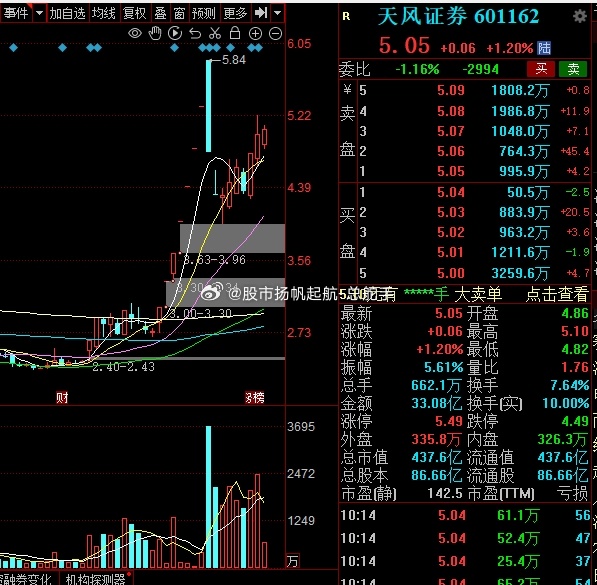
Task: Open the 复权 adjustment option
Action: coord(134,13)
